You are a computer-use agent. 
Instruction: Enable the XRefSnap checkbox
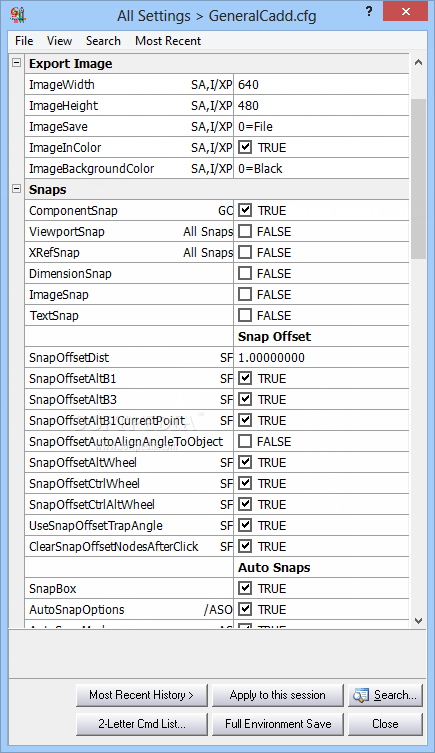coord(245,253)
